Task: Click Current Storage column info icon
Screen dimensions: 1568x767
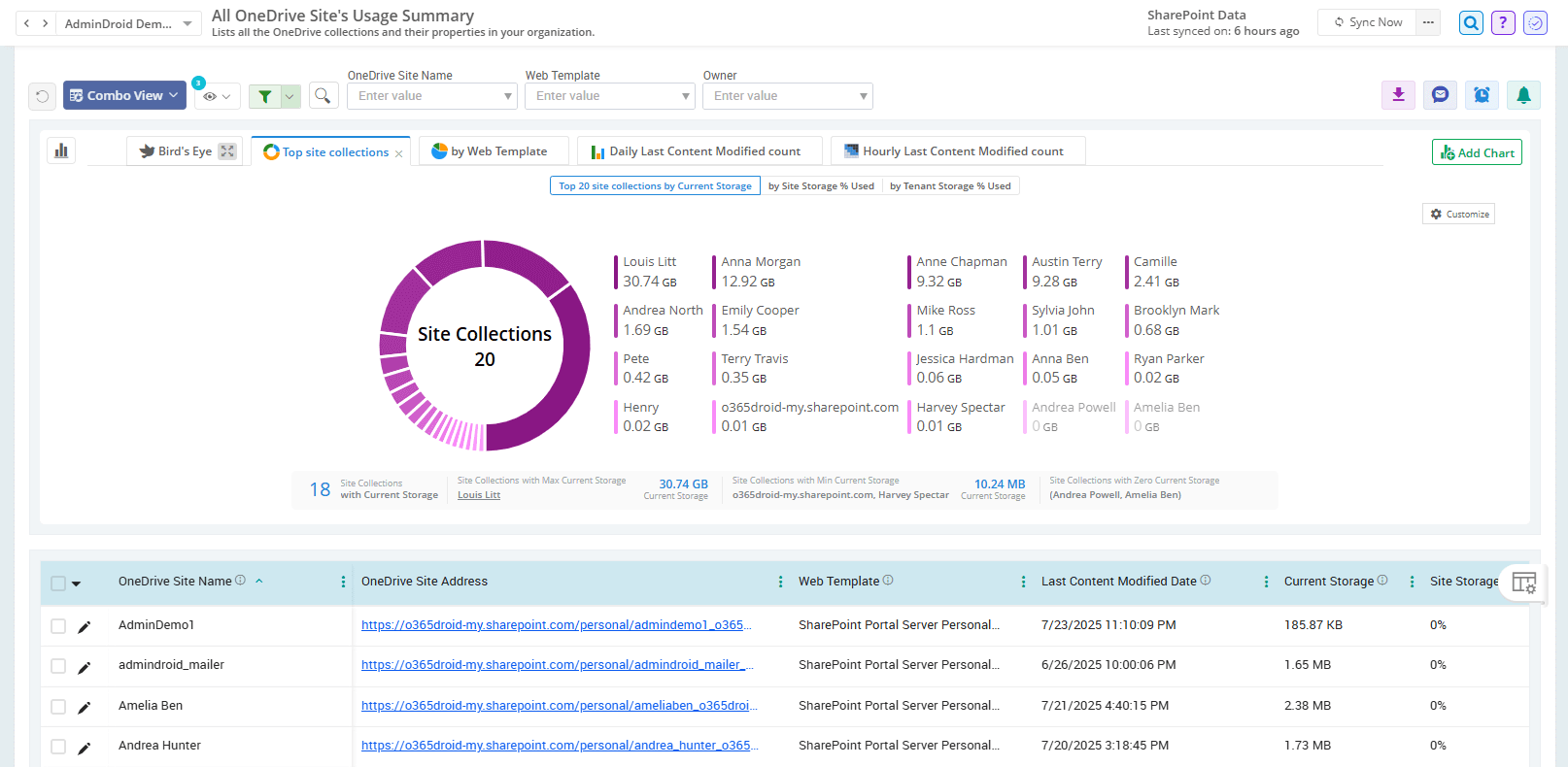Action: pos(1382,581)
